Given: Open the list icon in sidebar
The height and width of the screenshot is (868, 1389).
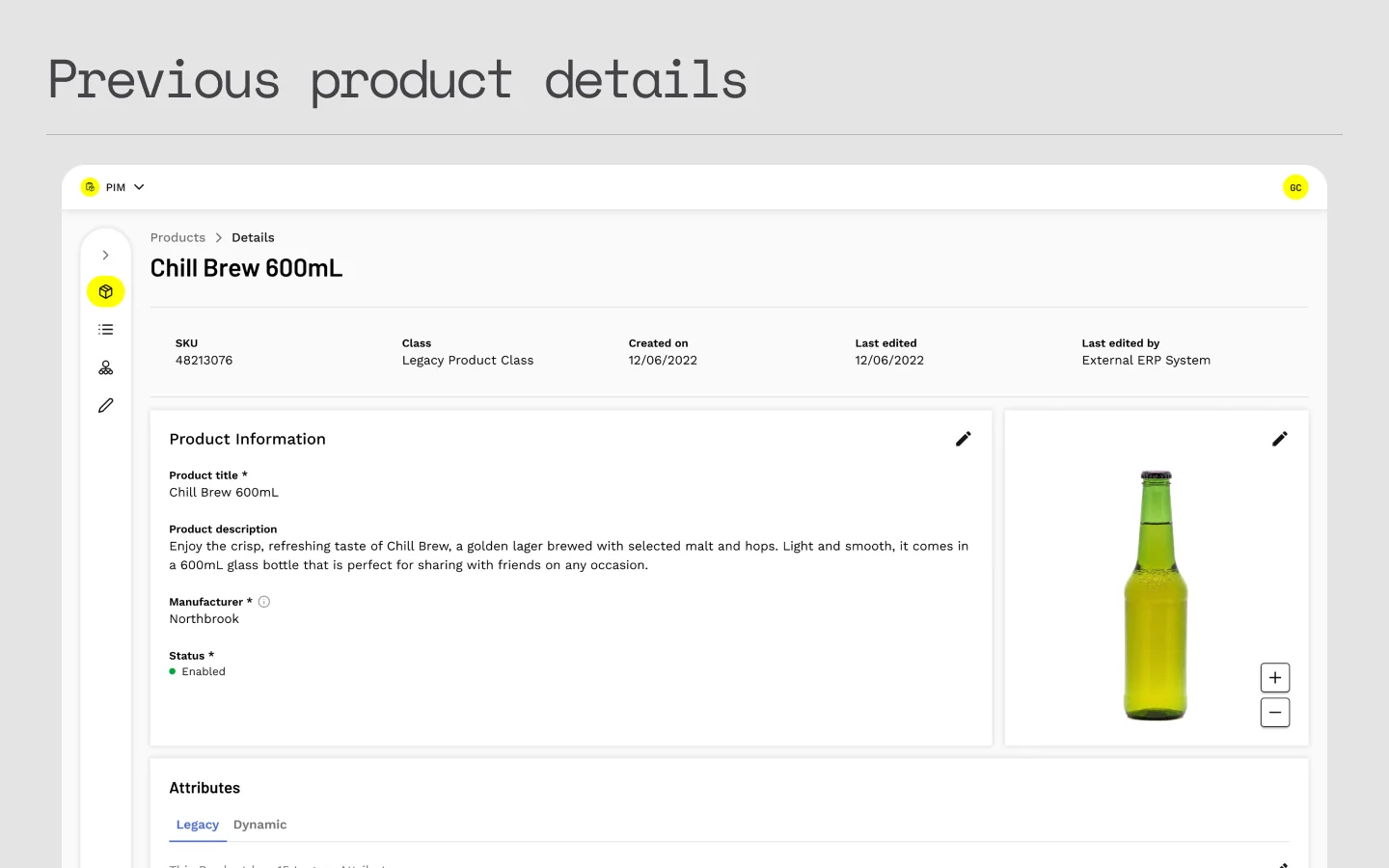Looking at the screenshot, I should [x=106, y=330].
